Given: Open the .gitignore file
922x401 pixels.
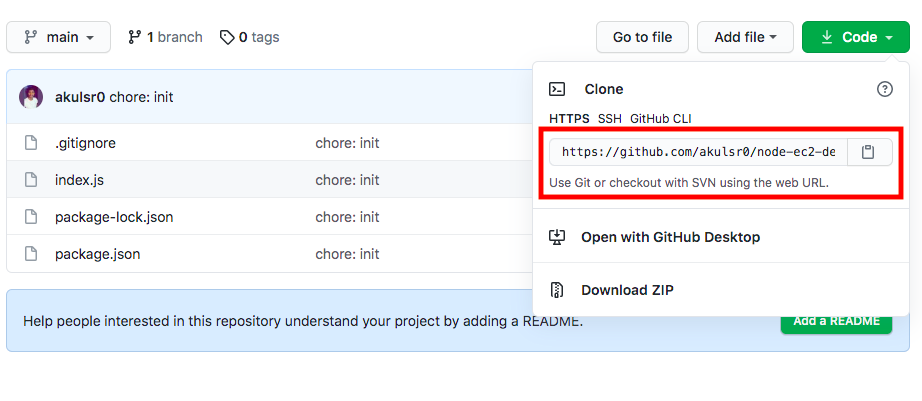Looking at the screenshot, I should pos(85,143).
